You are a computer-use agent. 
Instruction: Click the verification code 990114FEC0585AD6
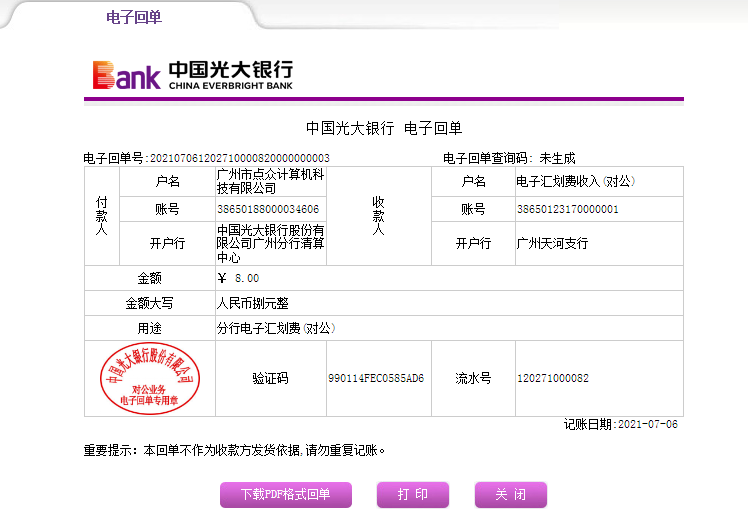point(376,379)
